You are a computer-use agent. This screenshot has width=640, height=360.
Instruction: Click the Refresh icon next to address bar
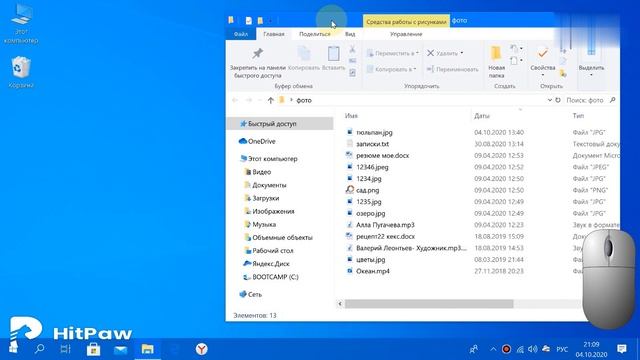558,100
